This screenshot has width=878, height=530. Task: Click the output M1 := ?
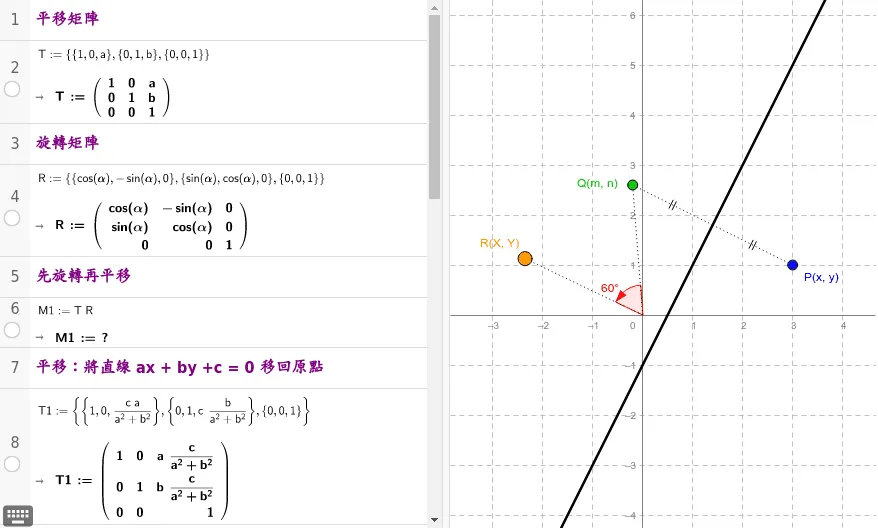[x=82, y=337]
